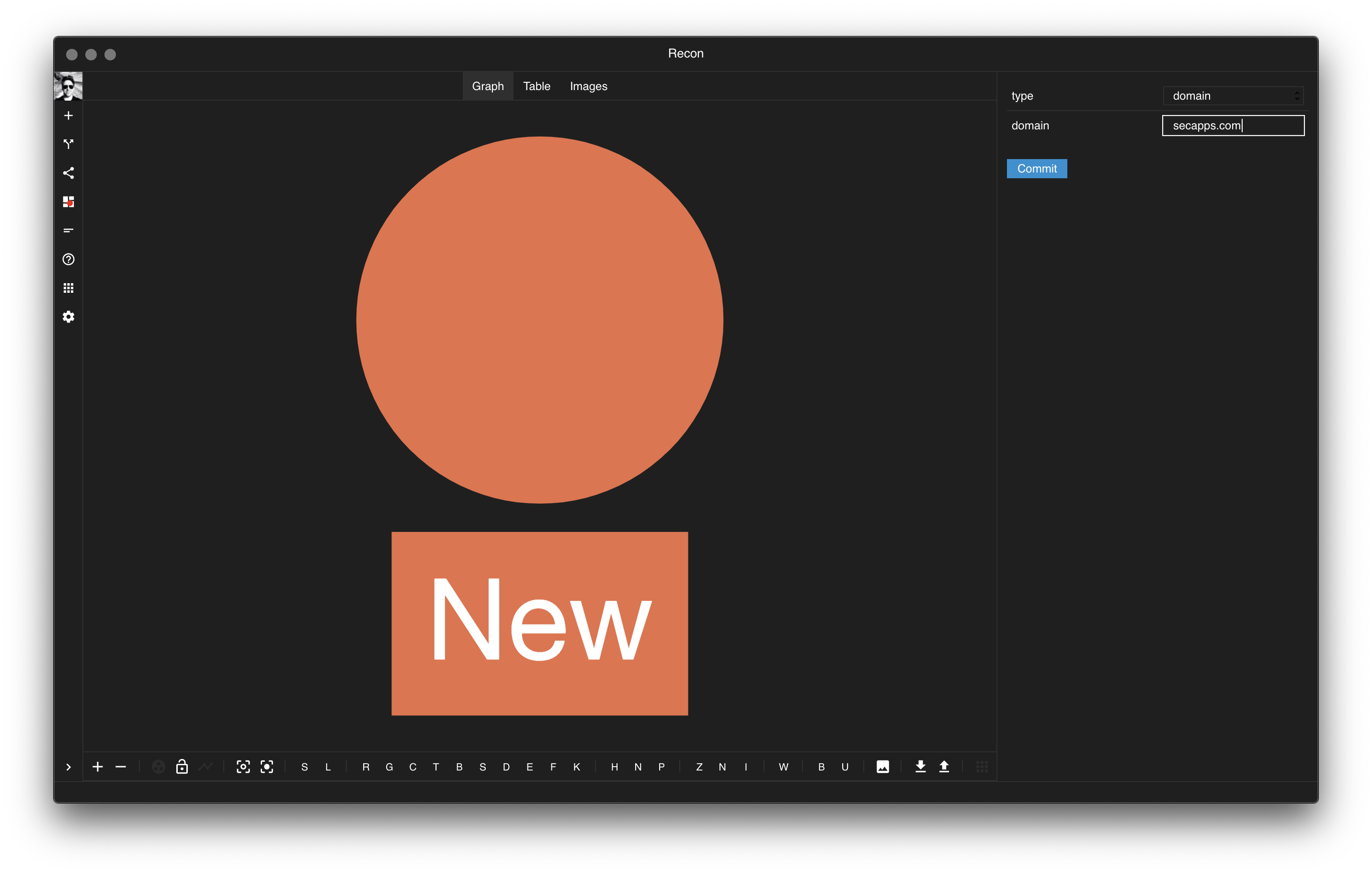Click the plus icon in left sidebar

pyautogui.click(x=69, y=115)
